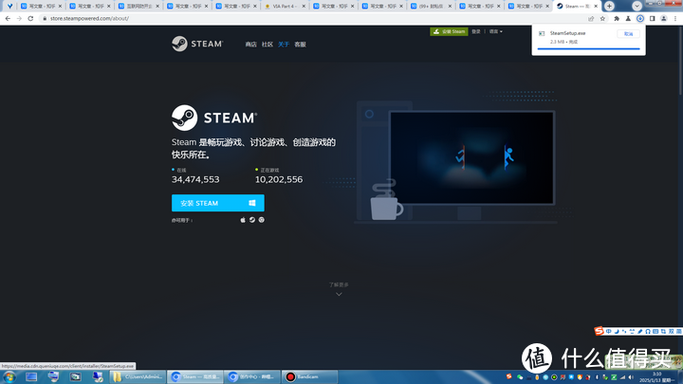Viewport: 683px width, 384px height.
Task: Click the downloads icon in Chrome toolbar
Action: coord(640,19)
